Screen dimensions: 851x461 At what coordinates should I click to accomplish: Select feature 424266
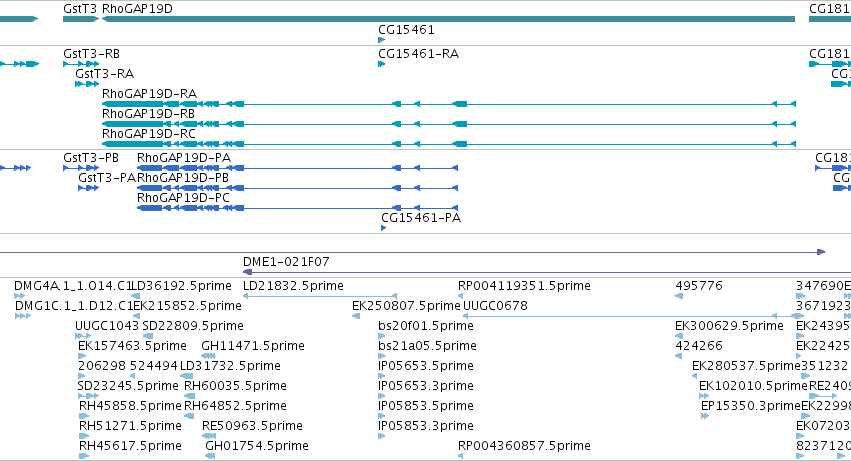pos(699,346)
